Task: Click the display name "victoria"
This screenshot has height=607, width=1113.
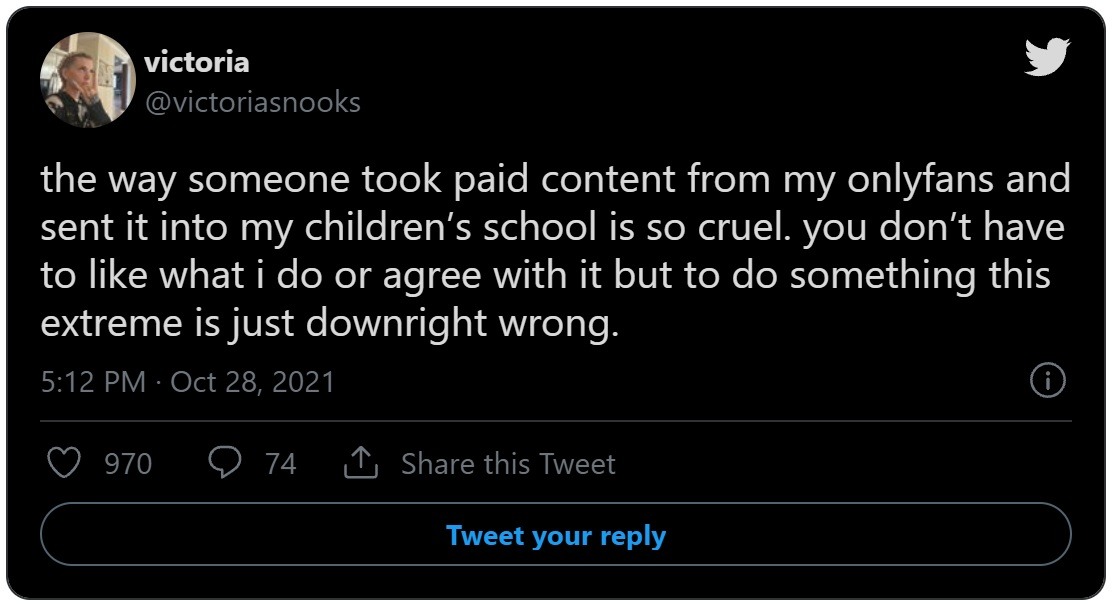Action: click(196, 62)
